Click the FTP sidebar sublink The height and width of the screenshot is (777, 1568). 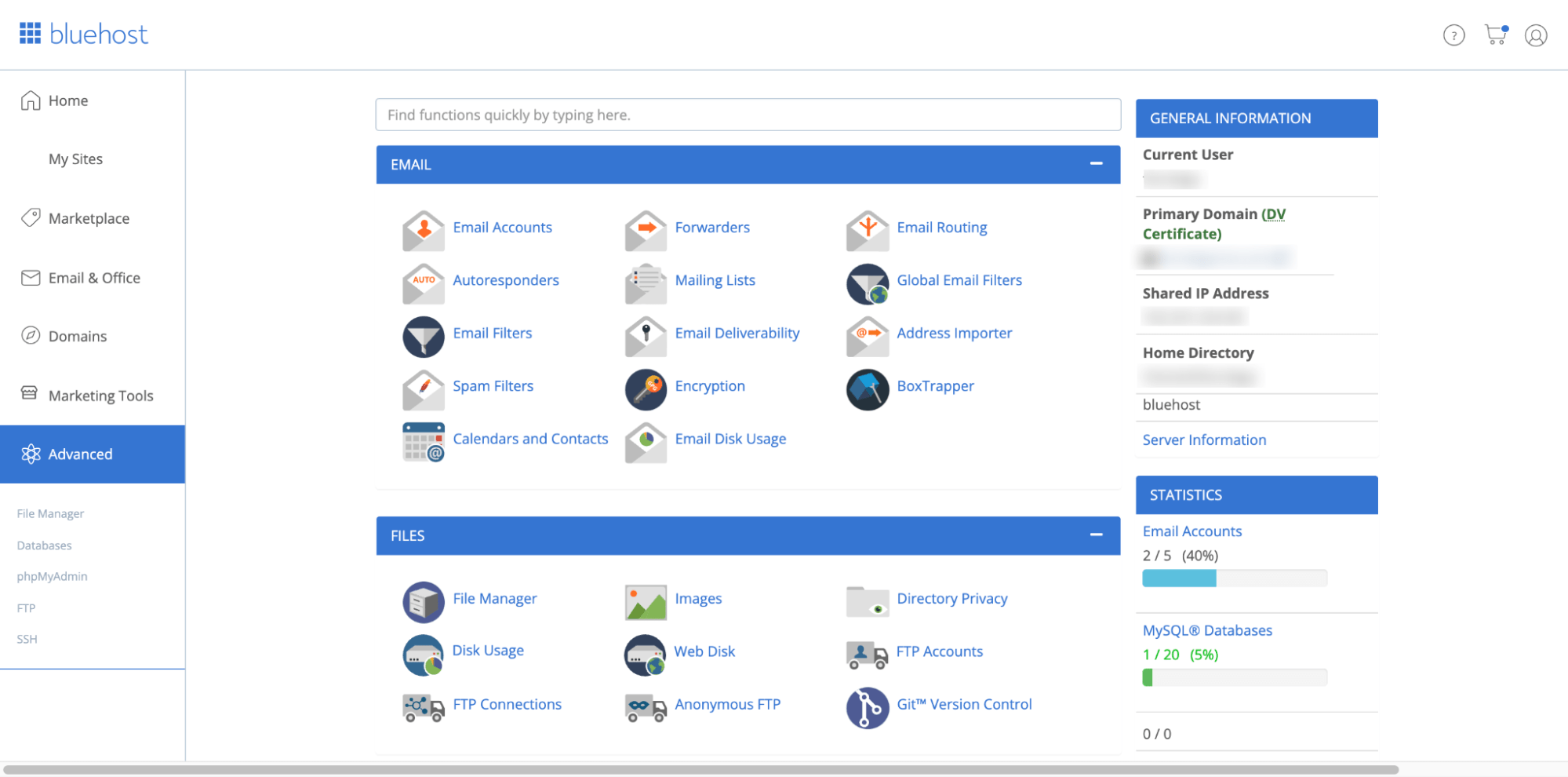click(x=26, y=608)
